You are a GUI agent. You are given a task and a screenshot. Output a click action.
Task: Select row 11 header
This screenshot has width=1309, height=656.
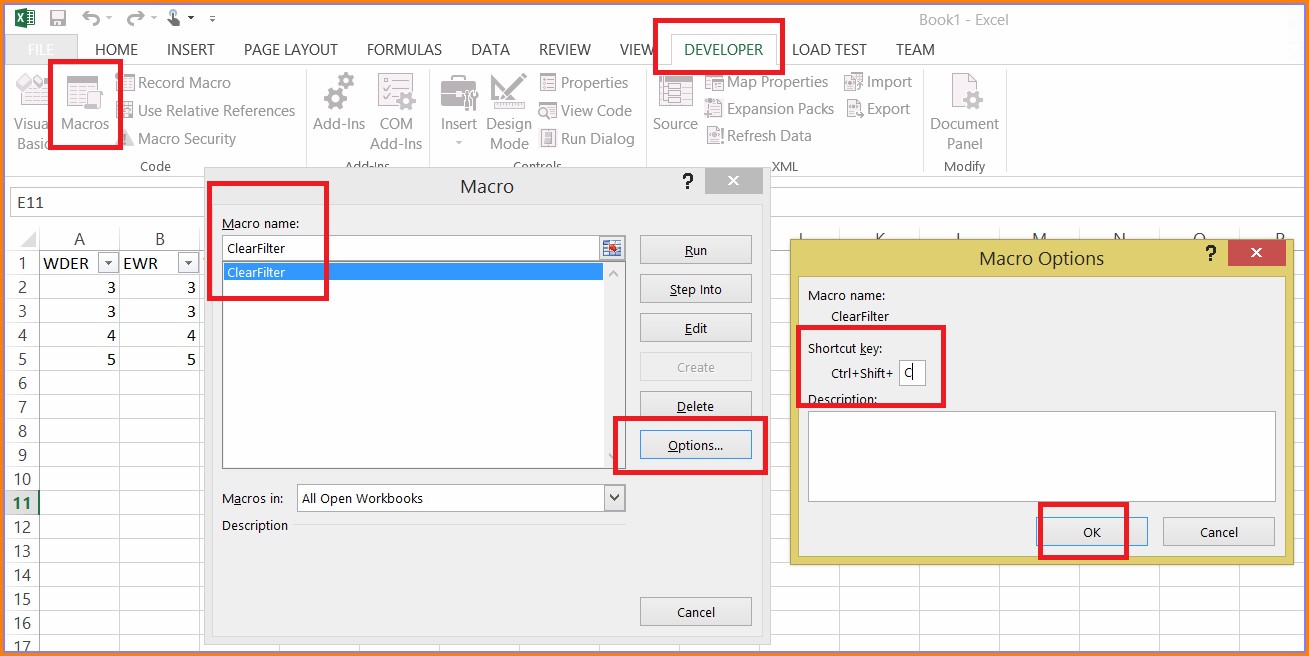pos(23,503)
